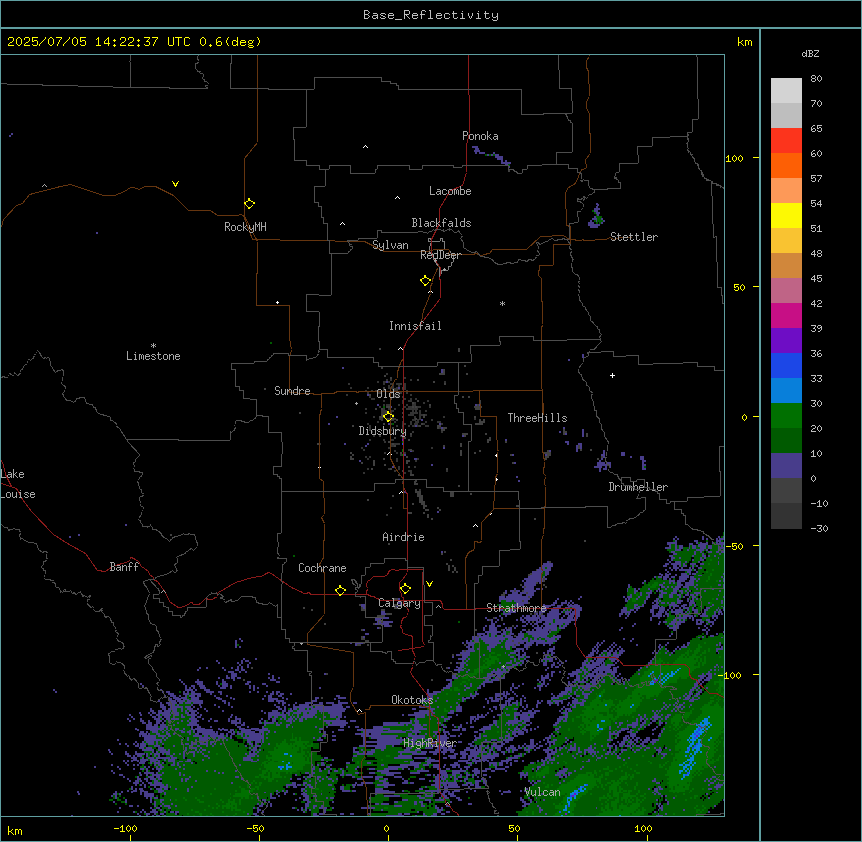862x842 pixels.
Task: Click the RockyMH label
Action: coord(245,227)
